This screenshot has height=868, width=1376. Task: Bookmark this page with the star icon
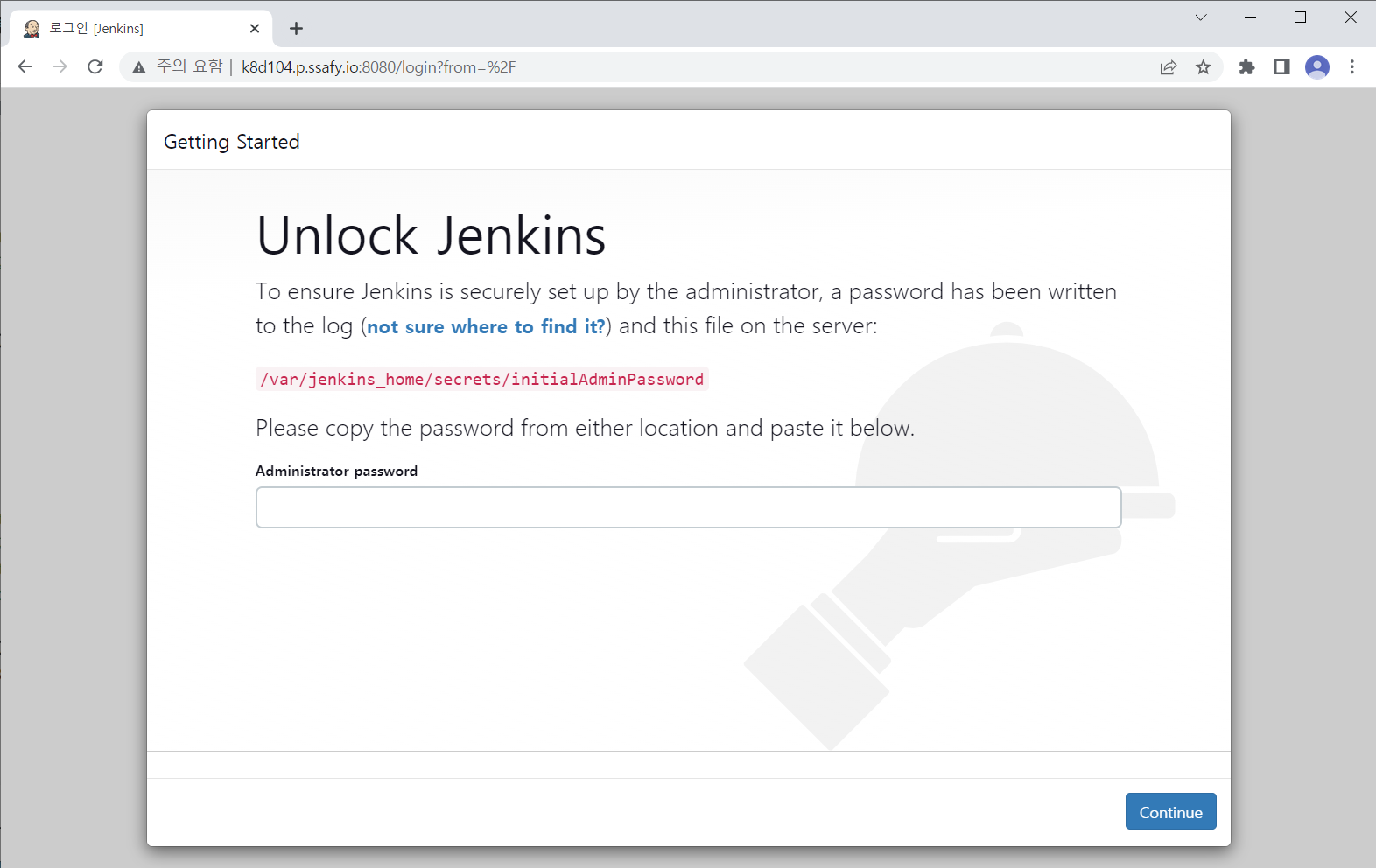(1204, 67)
